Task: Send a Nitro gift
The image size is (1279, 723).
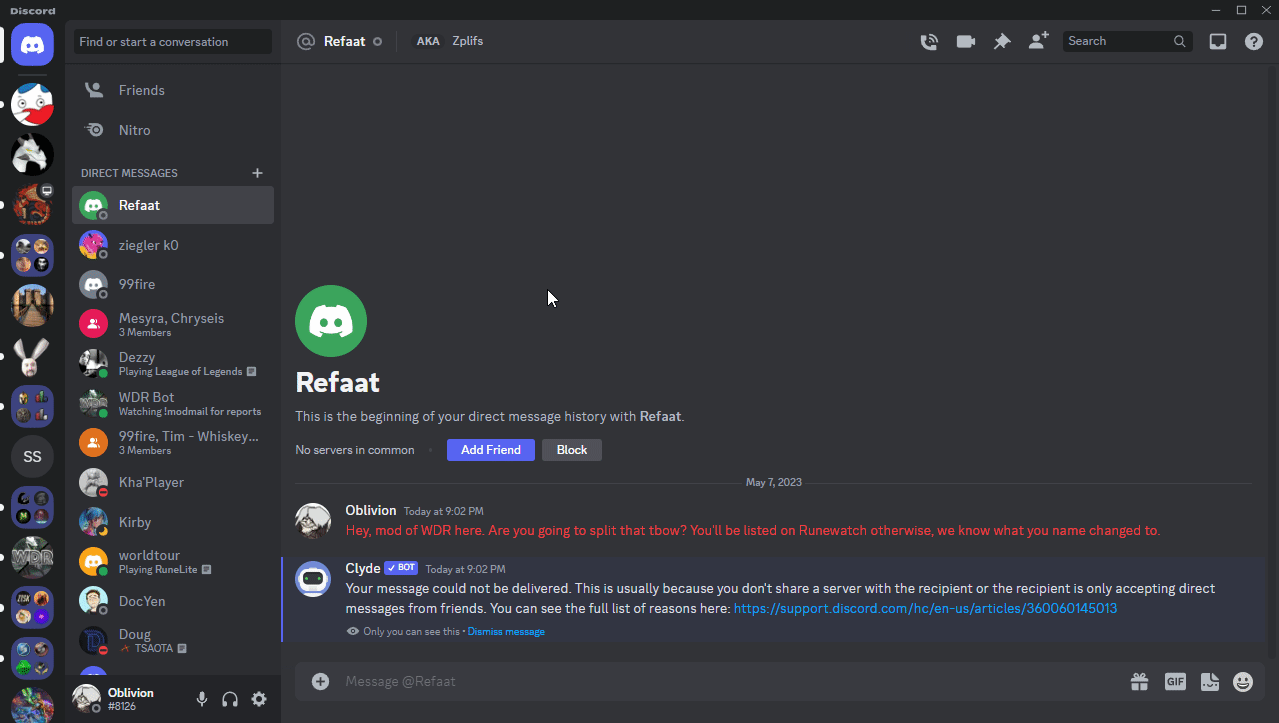Action: (1140, 682)
